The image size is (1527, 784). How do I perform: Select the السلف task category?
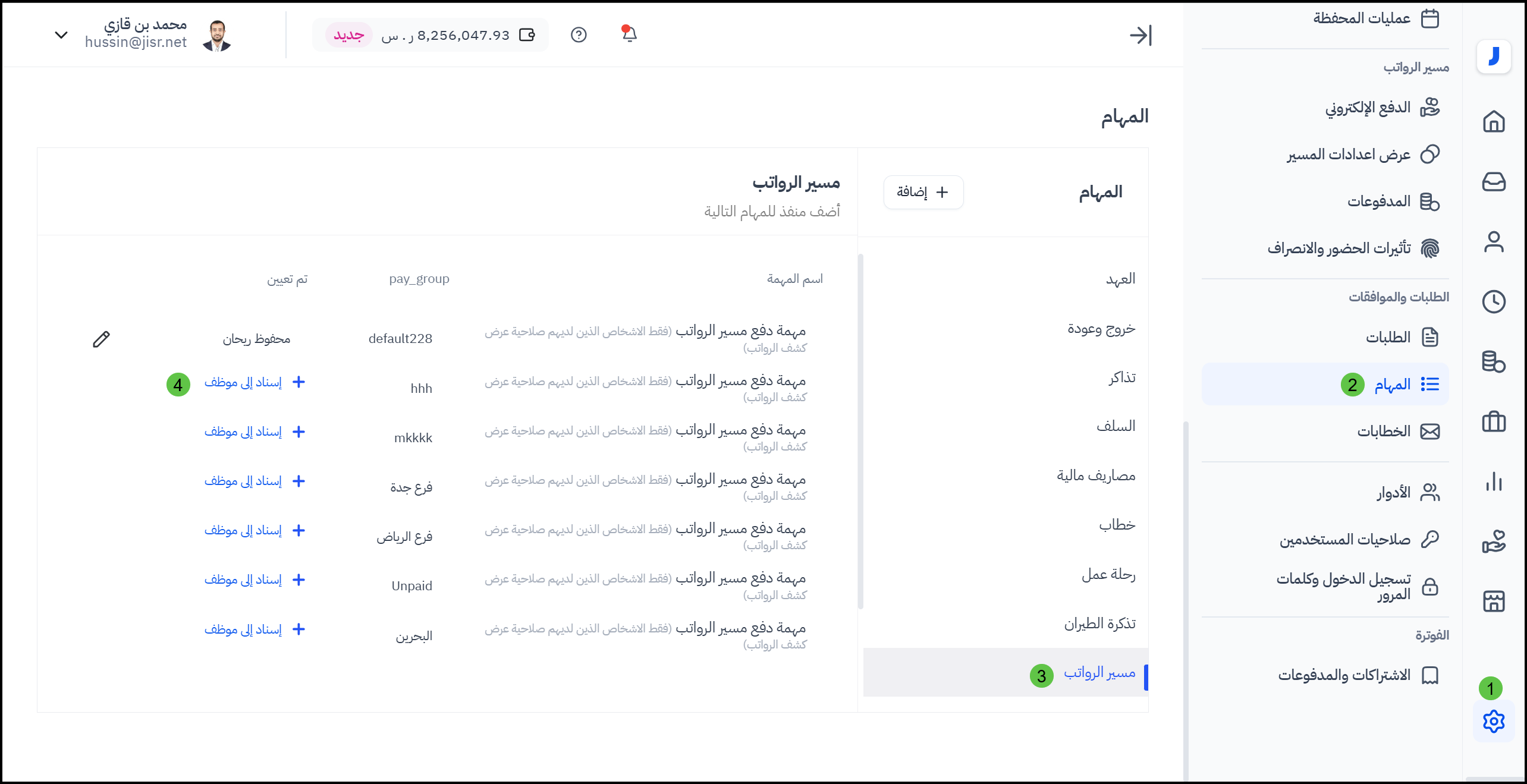coord(1116,426)
